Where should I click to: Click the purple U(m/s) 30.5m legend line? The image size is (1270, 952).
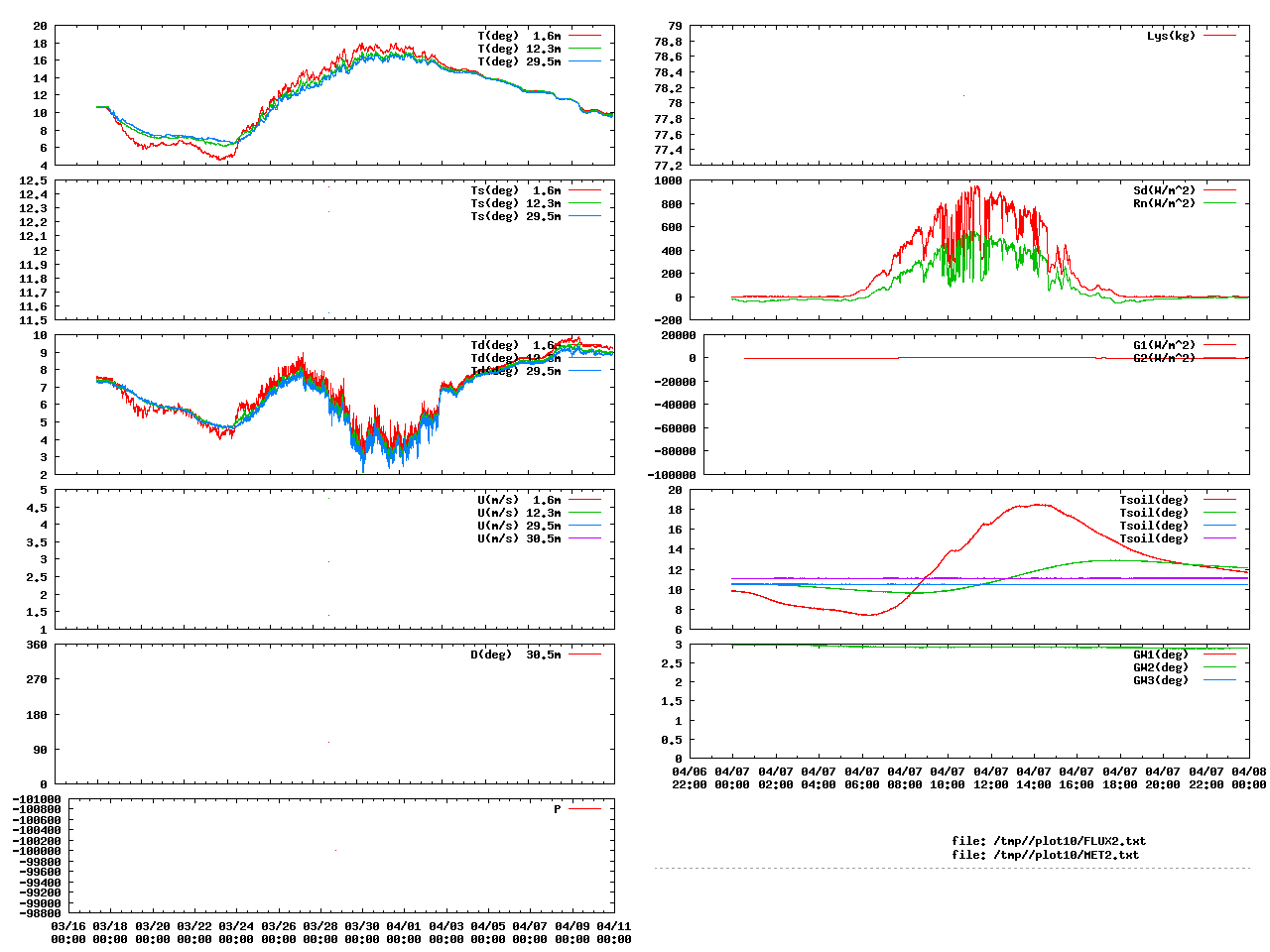pos(584,538)
